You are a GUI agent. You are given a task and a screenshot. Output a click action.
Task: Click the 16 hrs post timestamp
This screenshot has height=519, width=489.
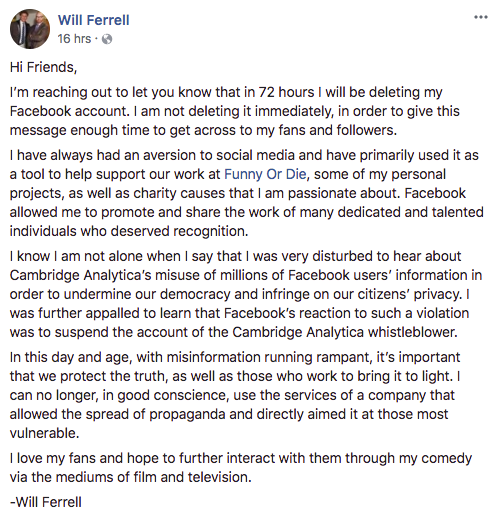[74, 39]
